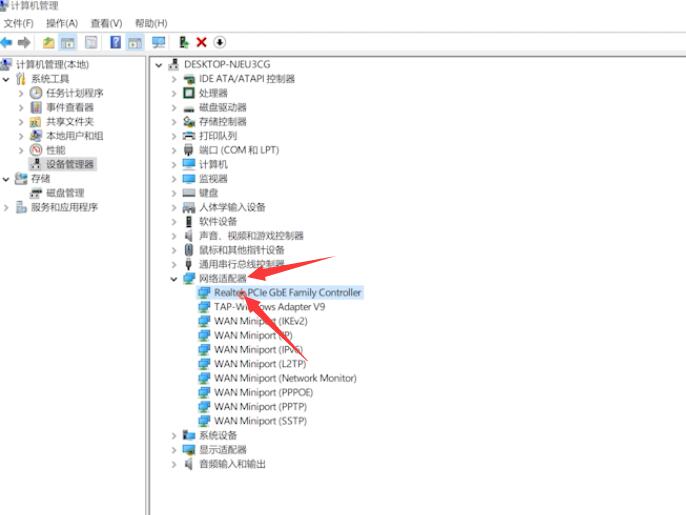Select 磁盘管理 in left tree
The width and height of the screenshot is (686, 515).
tap(65, 193)
